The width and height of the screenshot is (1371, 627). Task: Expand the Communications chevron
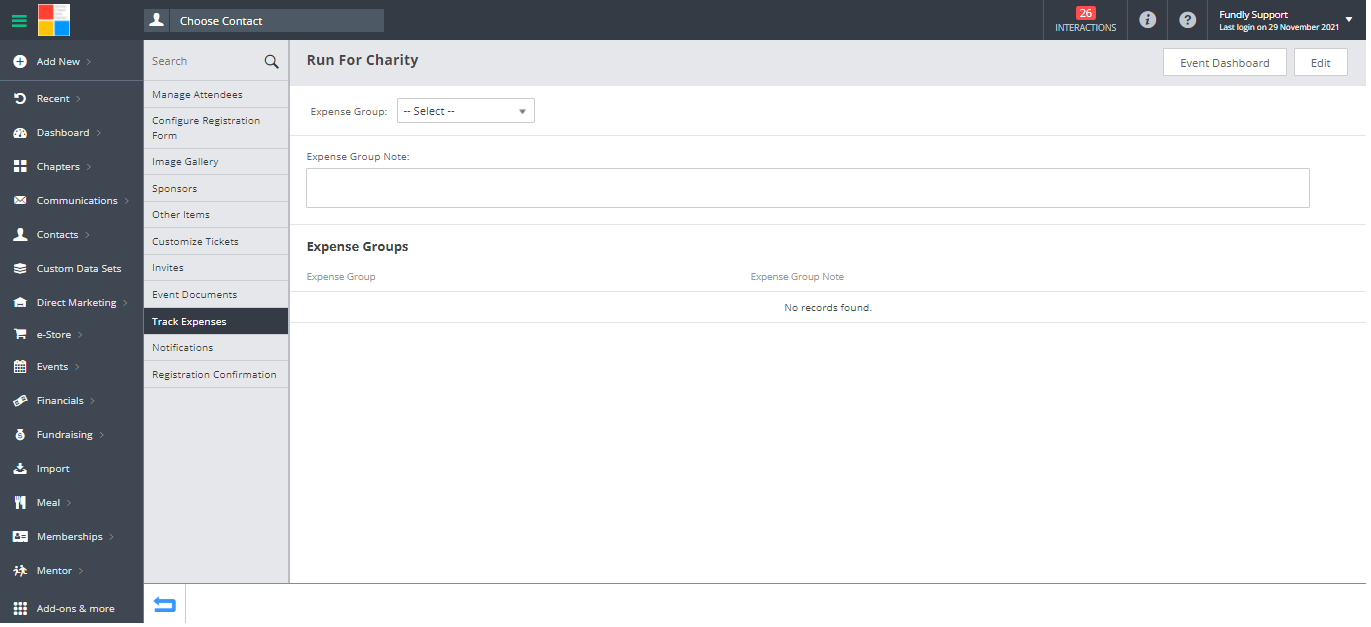(127, 201)
